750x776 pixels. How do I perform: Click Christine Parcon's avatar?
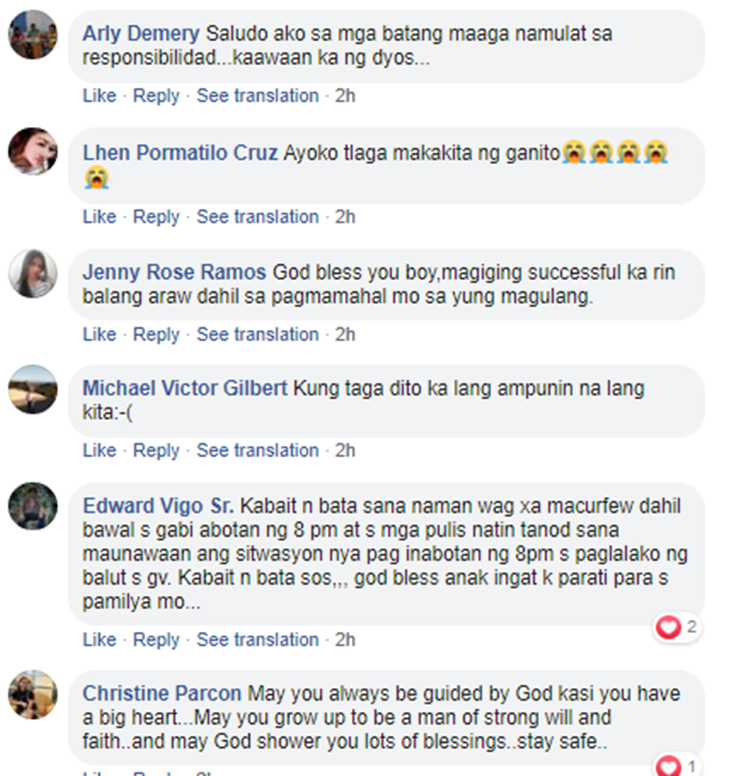[33, 695]
